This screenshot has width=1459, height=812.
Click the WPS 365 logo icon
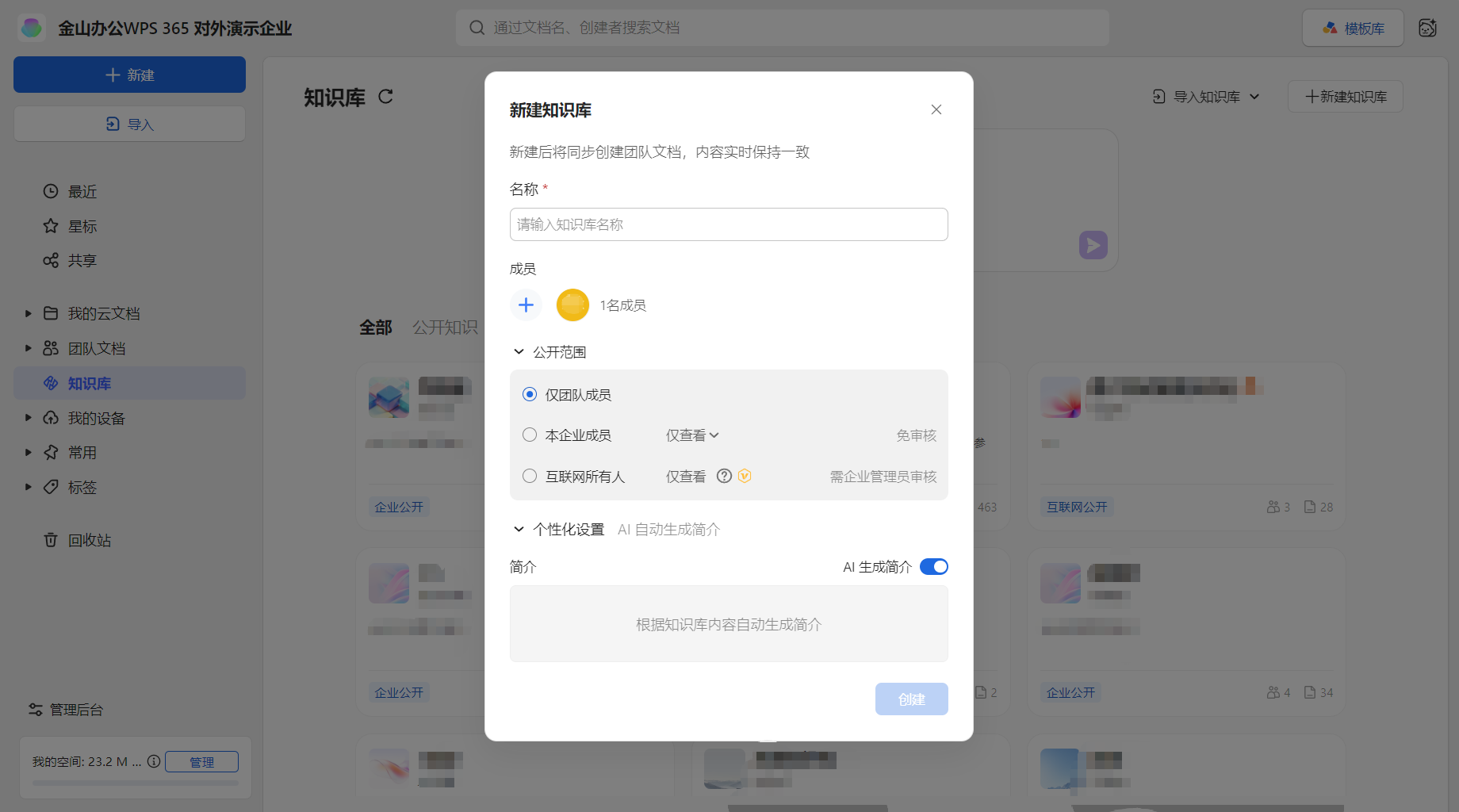click(x=32, y=28)
